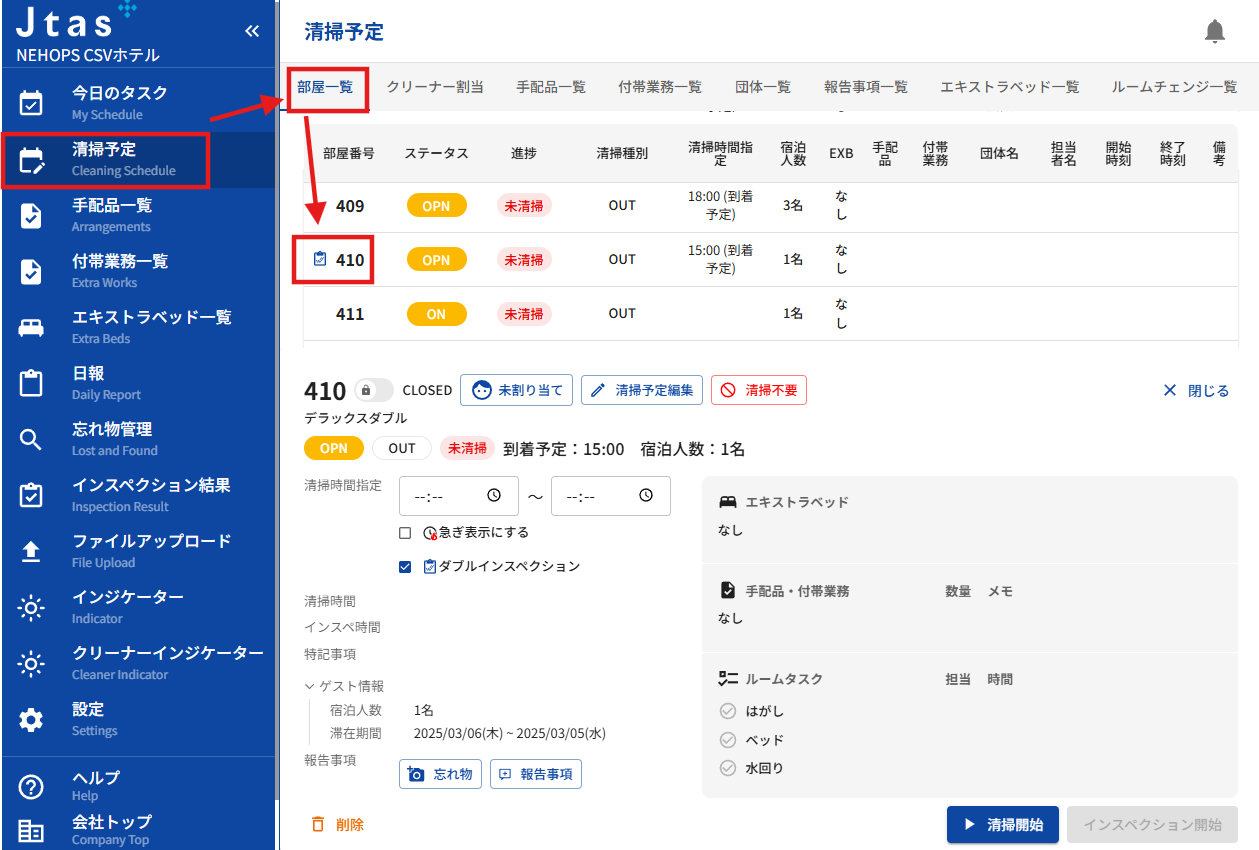Open Lost and Found magnifier icon
This screenshot has width=1259, height=850.
tap(31, 439)
